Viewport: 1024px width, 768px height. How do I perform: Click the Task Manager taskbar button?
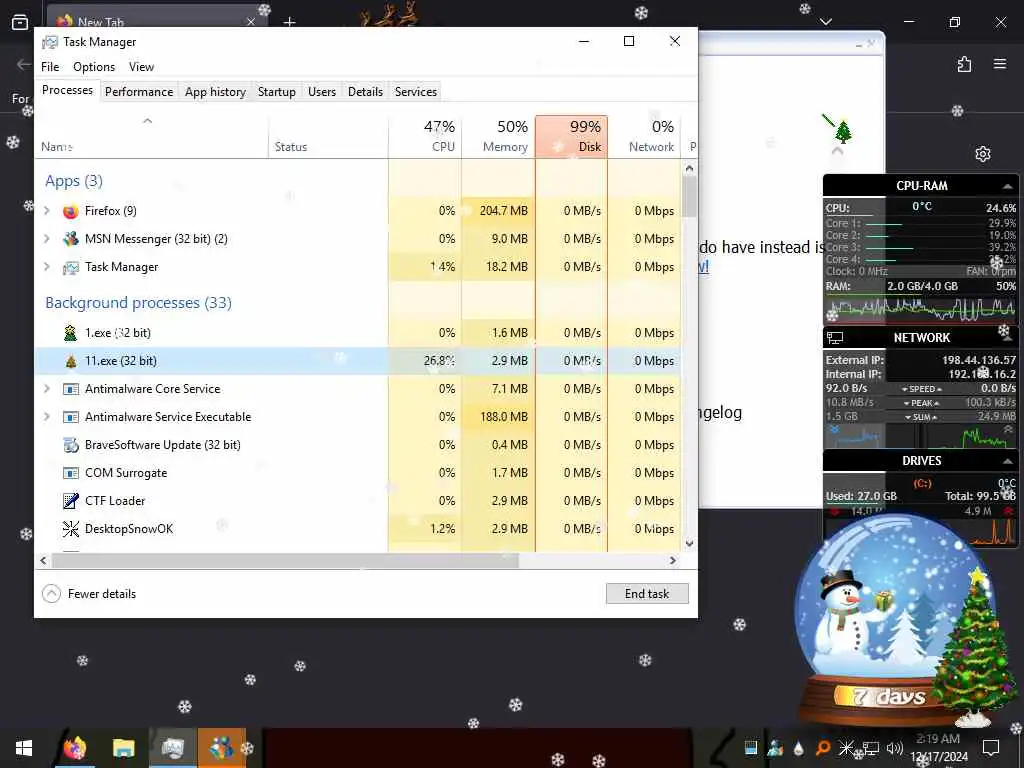click(x=172, y=748)
